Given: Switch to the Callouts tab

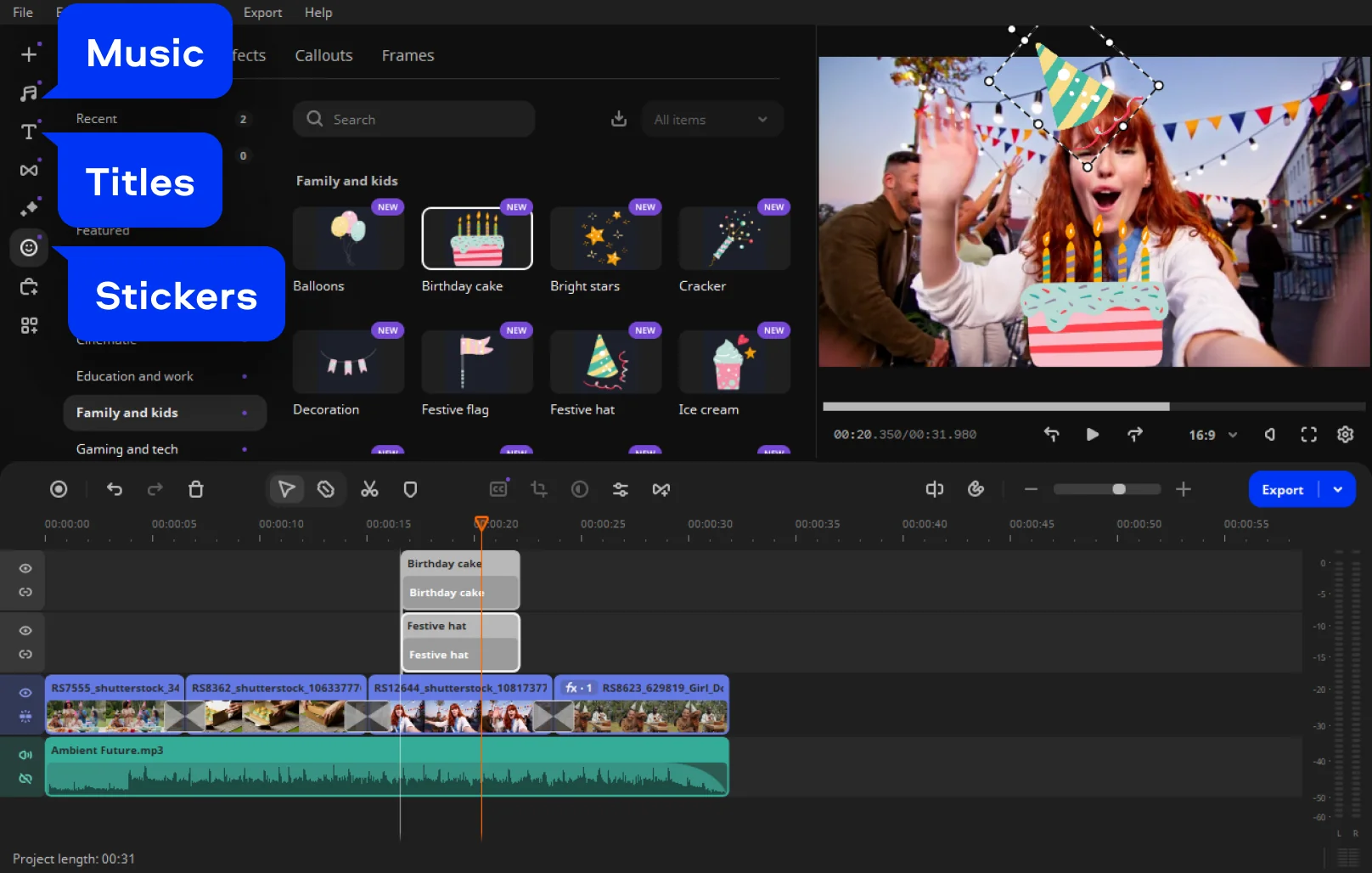Looking at the screenshot, I should [323, 55].
